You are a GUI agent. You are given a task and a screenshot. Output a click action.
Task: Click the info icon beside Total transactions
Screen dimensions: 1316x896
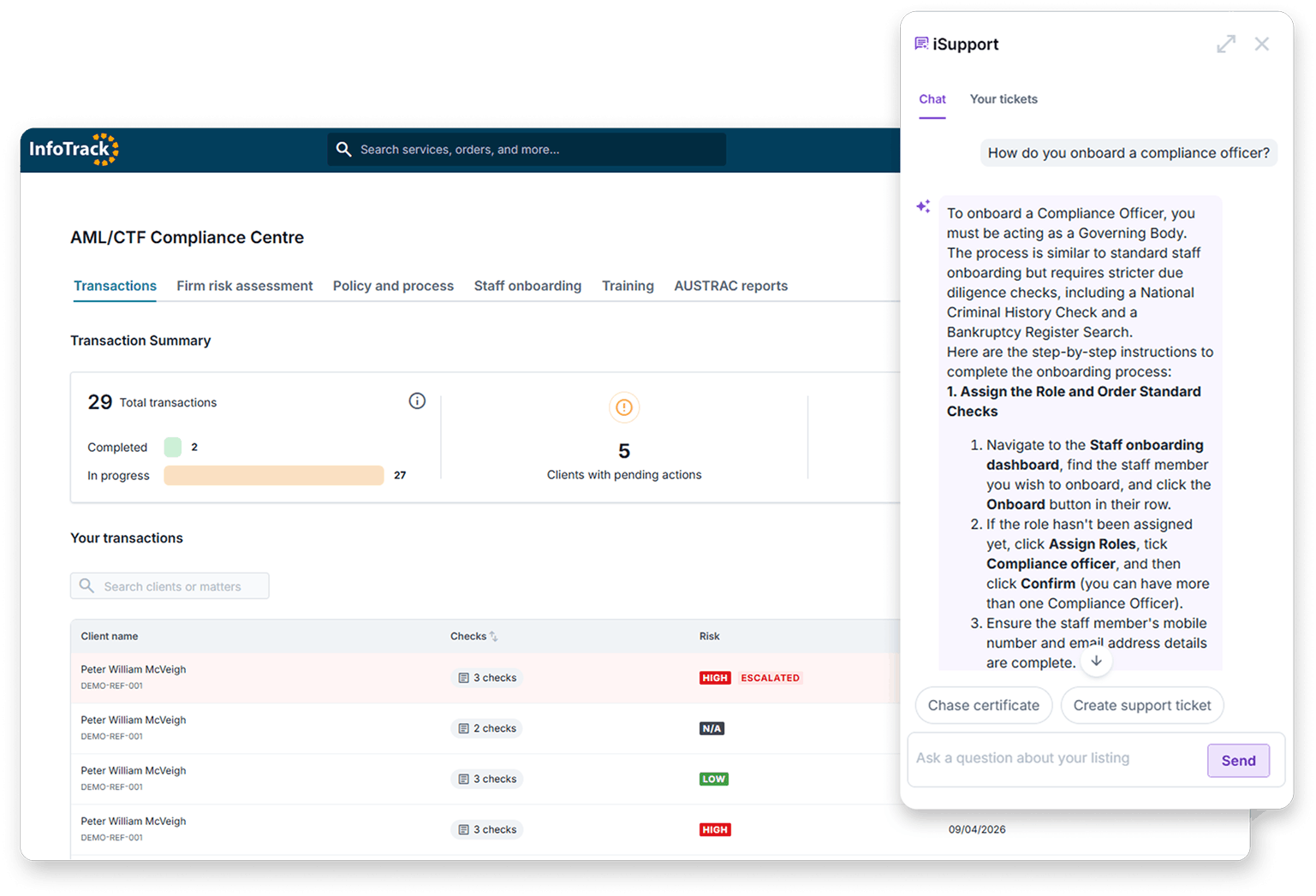click(417, 401)
